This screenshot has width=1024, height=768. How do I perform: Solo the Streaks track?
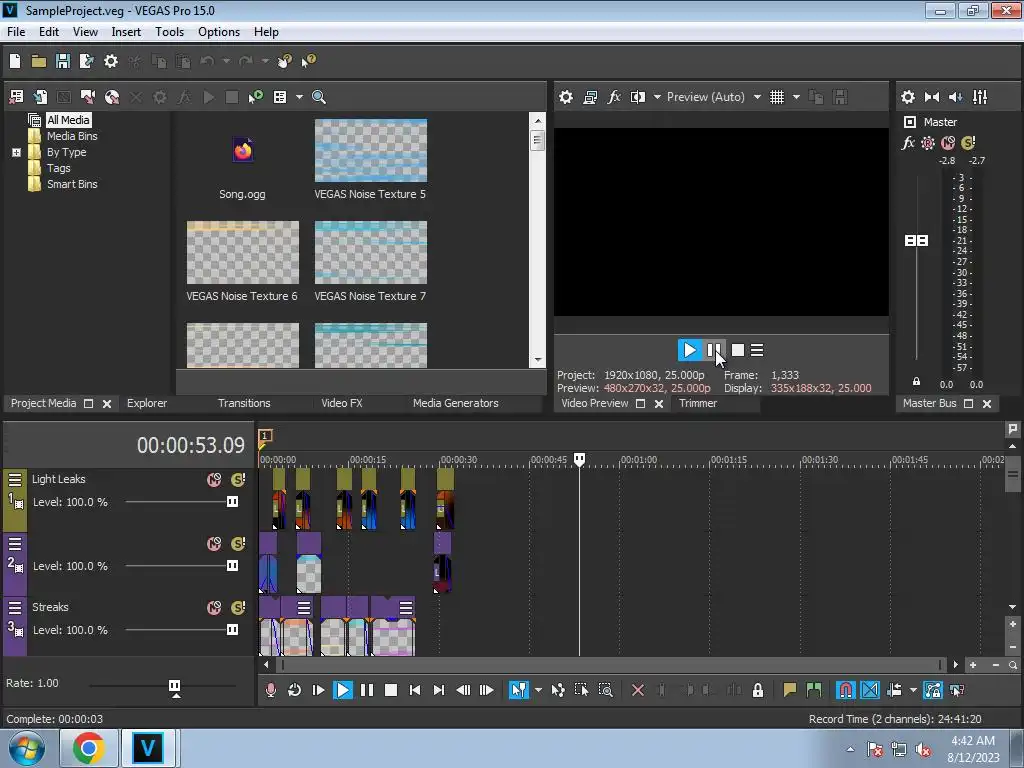pos(238,608)
